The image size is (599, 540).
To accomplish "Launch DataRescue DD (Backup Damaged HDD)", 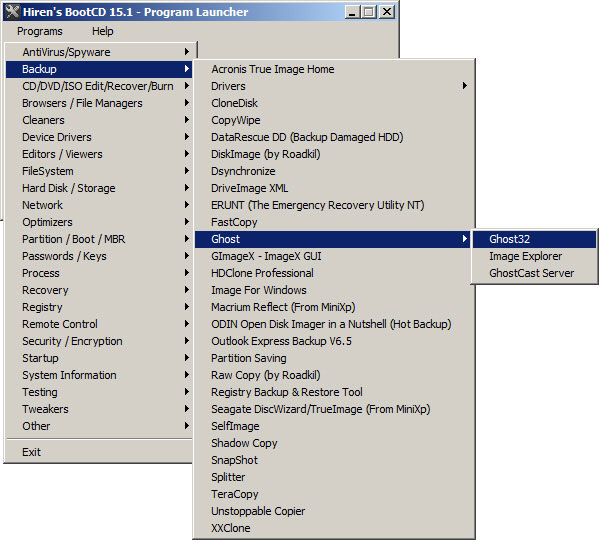I will pos(333,137).
